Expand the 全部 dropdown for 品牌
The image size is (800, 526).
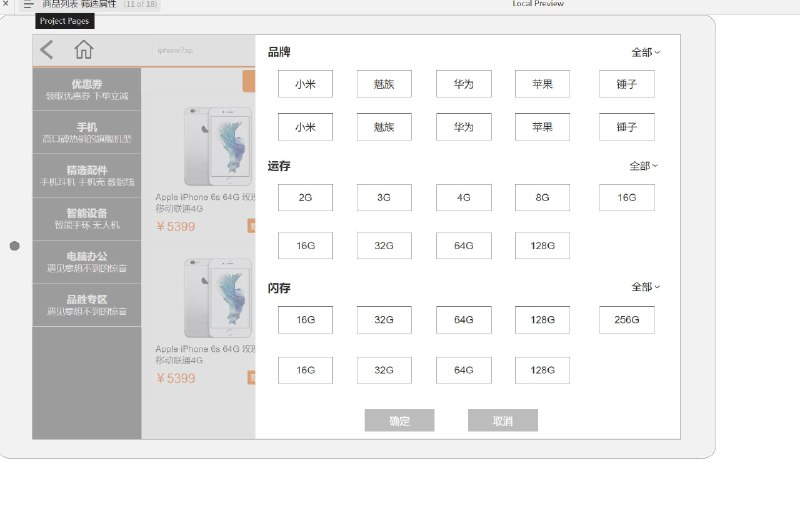(x=645, y=52)
